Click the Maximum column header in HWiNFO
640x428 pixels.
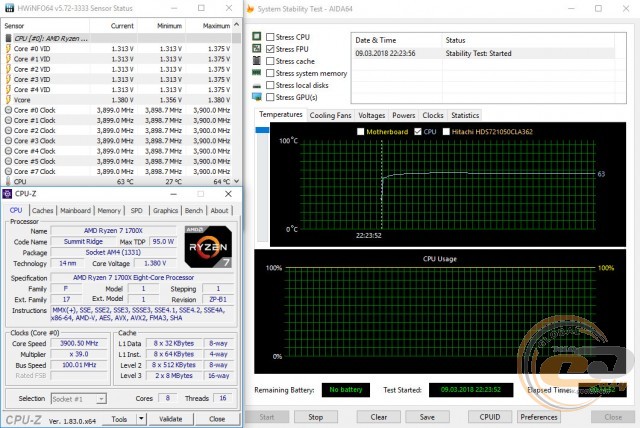tap(209, 26)
